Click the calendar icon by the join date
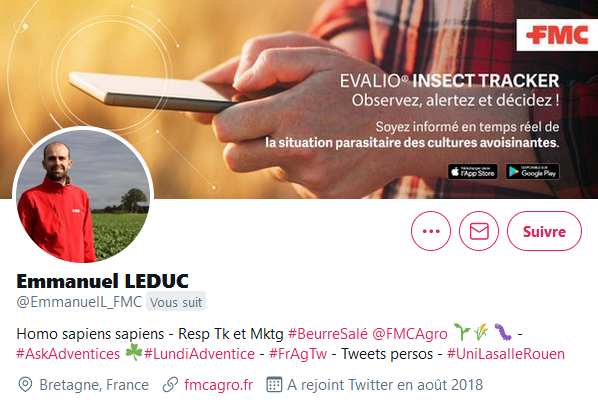Screen dimensions: 598x402 274,384
